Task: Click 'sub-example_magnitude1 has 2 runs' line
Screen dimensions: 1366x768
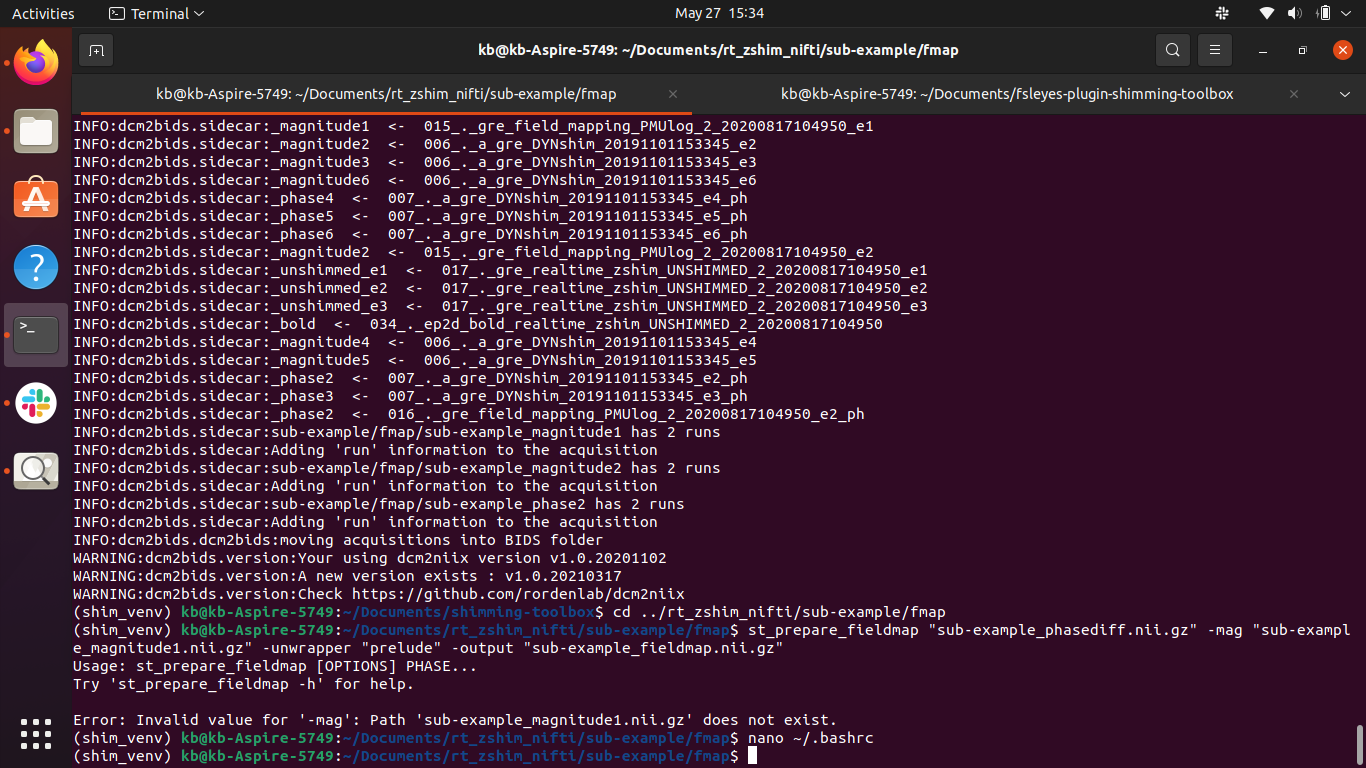Action: point(397,432)
